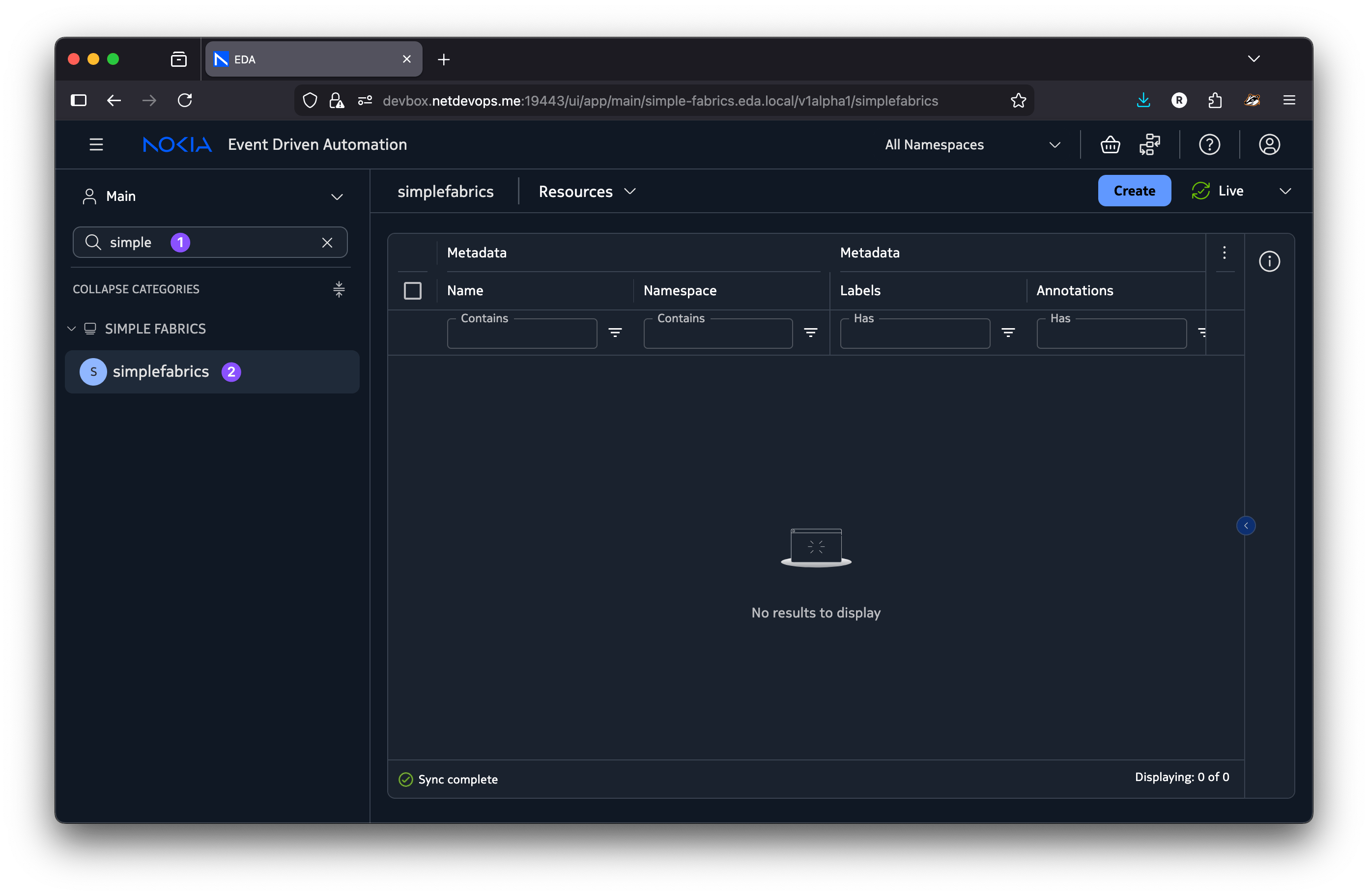Expand the side panel arrow handle

pyautogui.click(x=1246, y=525)
